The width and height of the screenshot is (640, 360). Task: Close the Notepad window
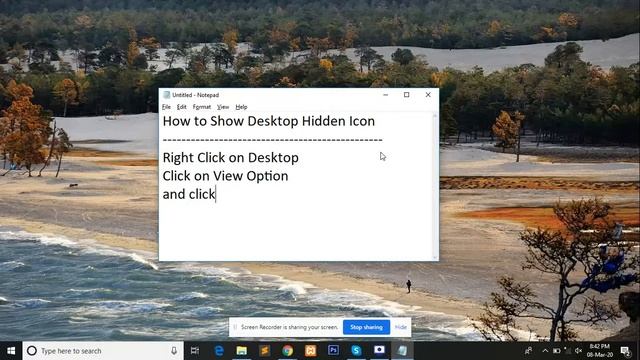click(428, 95)
